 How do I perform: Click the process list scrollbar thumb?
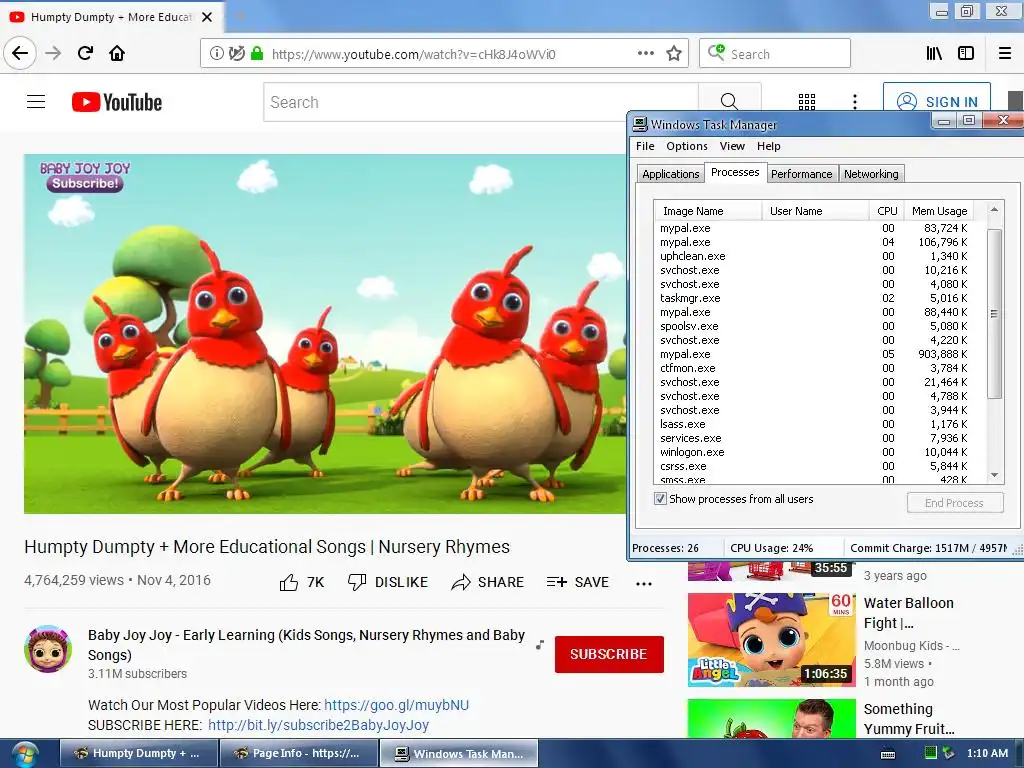[x=994, y=313]
